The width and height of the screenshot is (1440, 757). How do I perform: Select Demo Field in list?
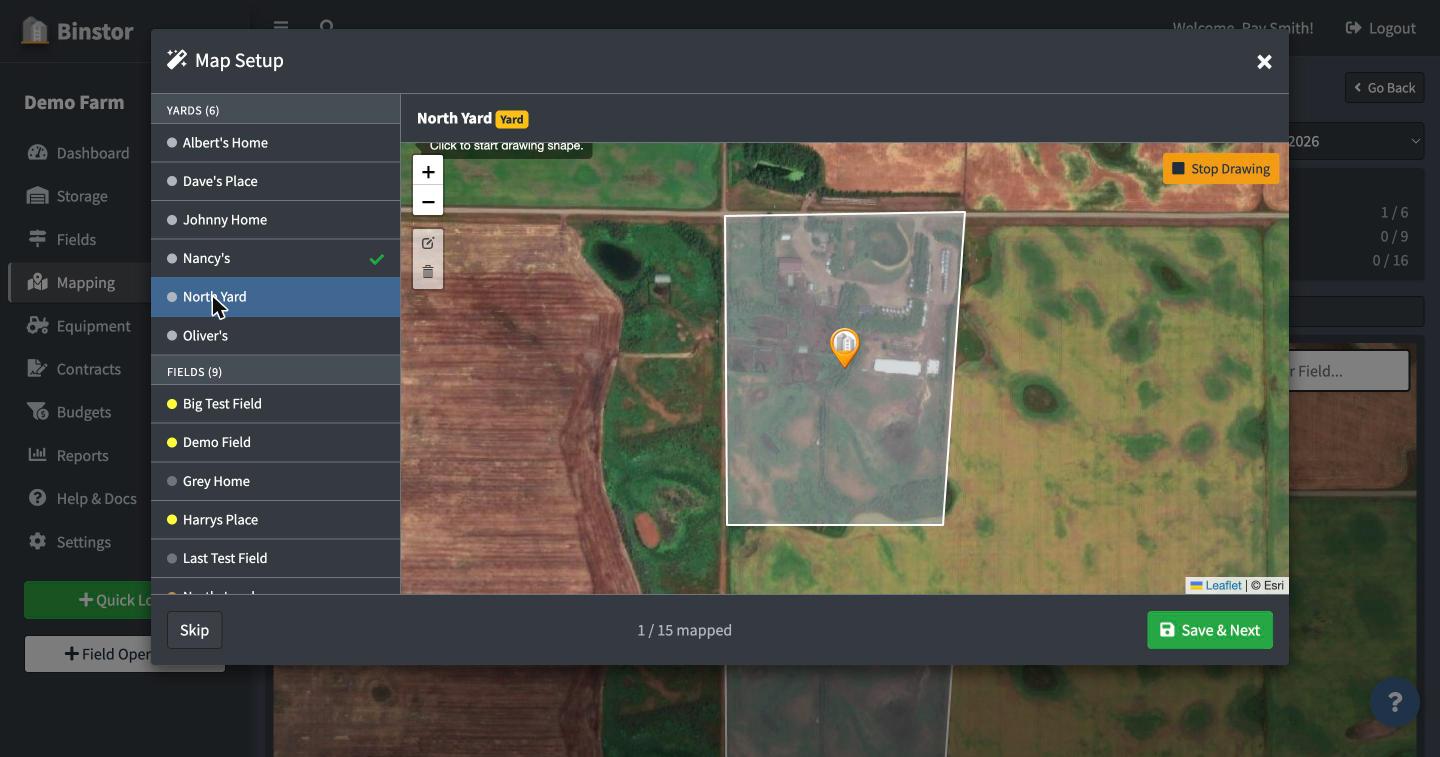275,442
